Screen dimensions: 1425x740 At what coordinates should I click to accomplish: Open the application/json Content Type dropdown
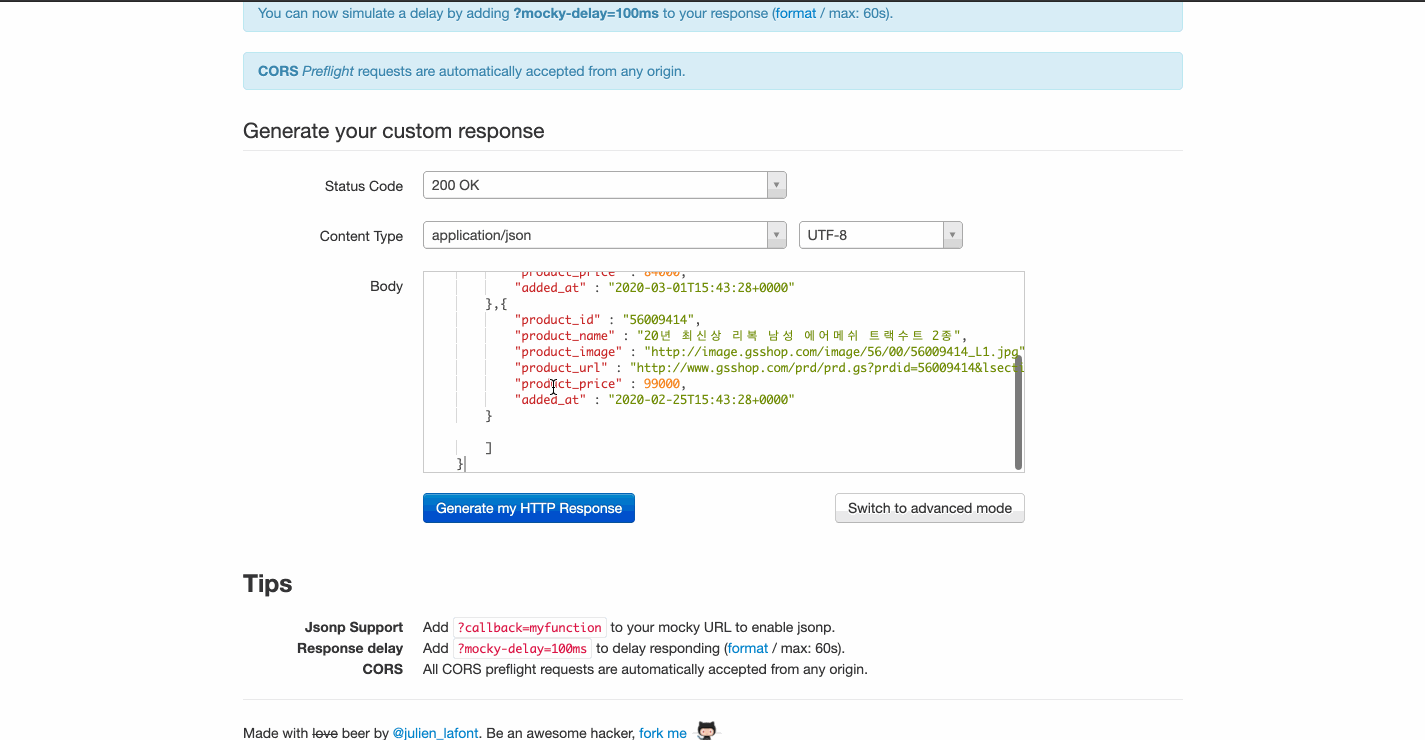click(604, 235)
